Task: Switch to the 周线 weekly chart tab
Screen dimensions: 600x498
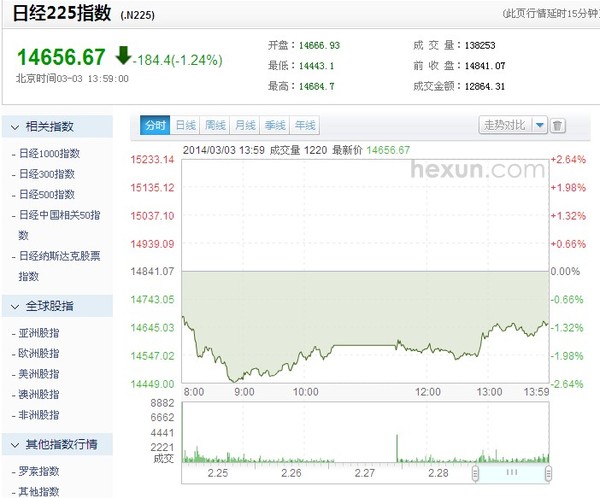Action: tap(216, 126)
